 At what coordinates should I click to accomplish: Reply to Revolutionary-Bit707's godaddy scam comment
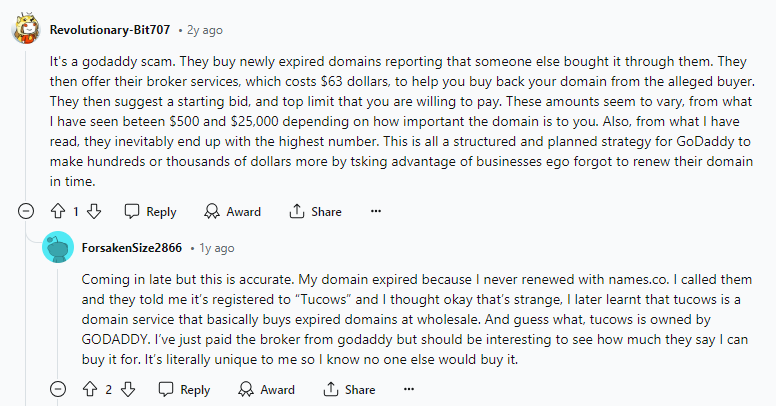point(150,212)
